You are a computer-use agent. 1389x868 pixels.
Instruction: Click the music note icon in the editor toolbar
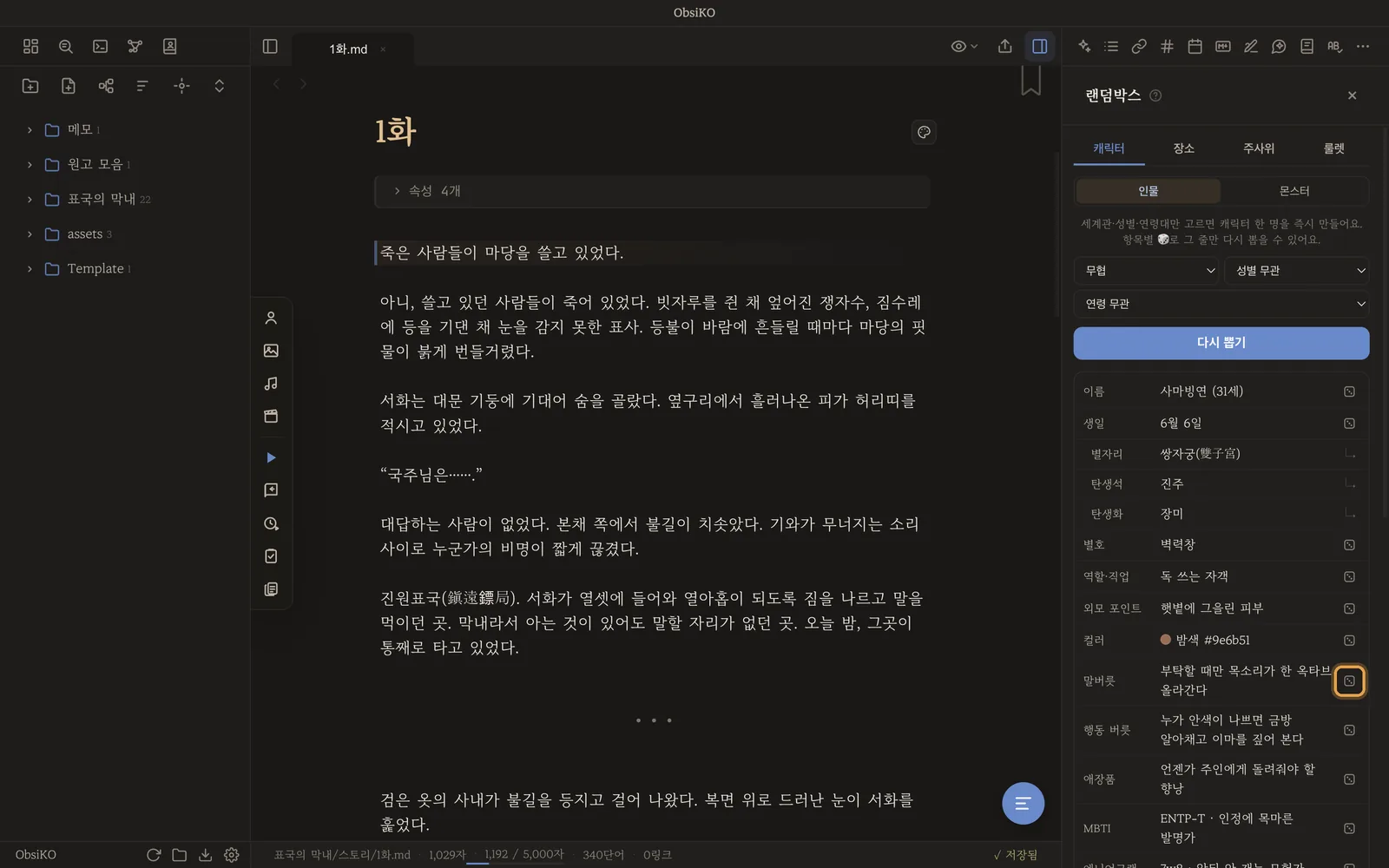[271, 384]
